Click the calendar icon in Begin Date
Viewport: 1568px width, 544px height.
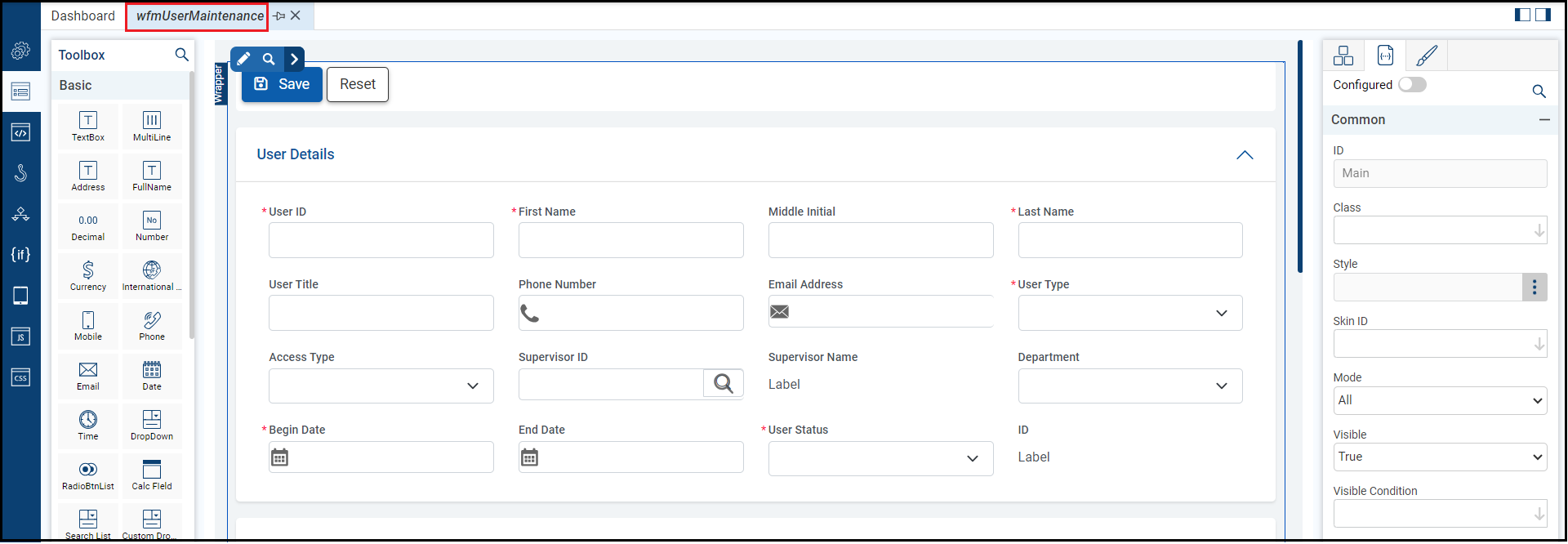tap(279, 457)
